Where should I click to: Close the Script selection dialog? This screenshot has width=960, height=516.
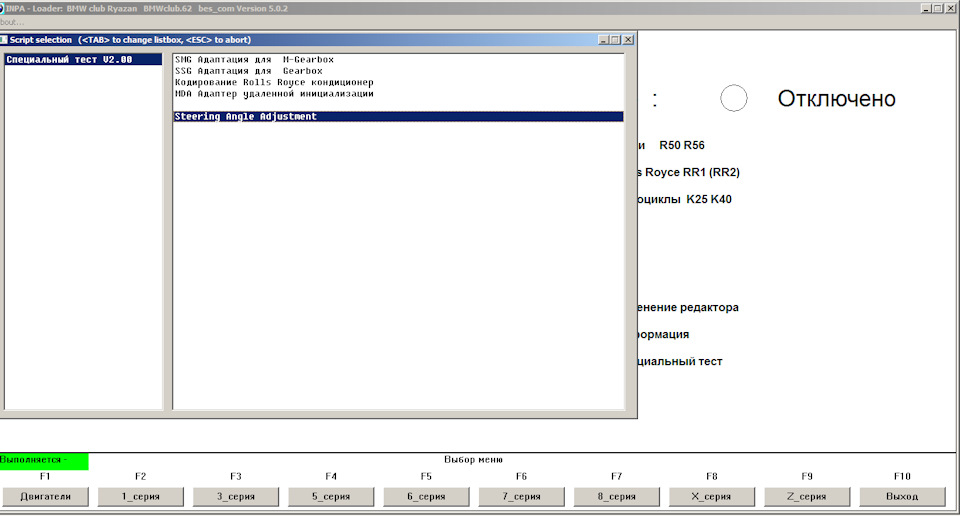(x=628, y=40)
